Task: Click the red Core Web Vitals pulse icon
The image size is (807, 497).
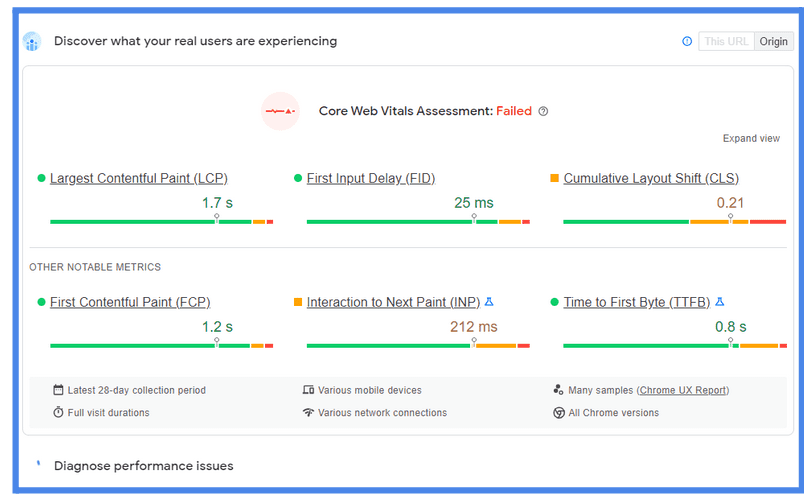Action: 280,111
